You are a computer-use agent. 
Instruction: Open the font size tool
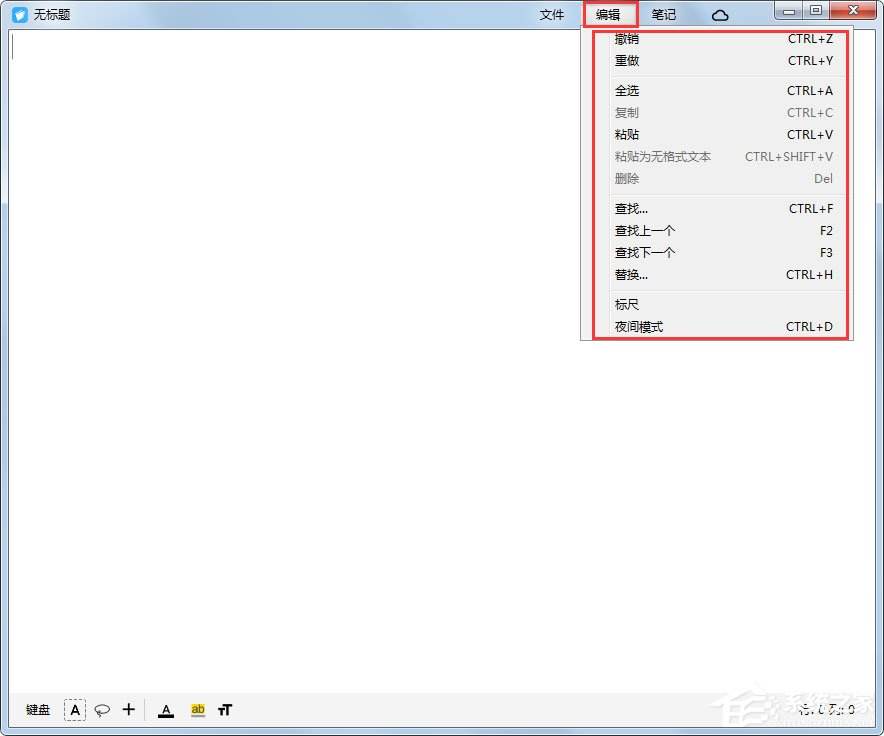click(225, 710)
